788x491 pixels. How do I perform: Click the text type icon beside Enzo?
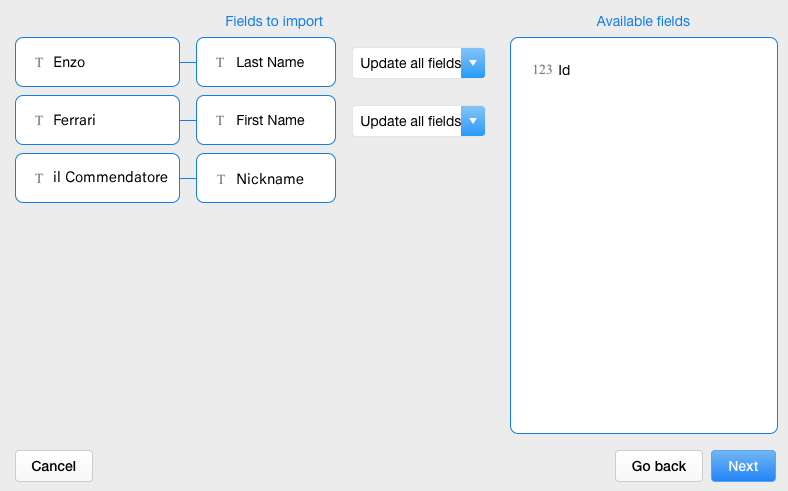point(39,62)
